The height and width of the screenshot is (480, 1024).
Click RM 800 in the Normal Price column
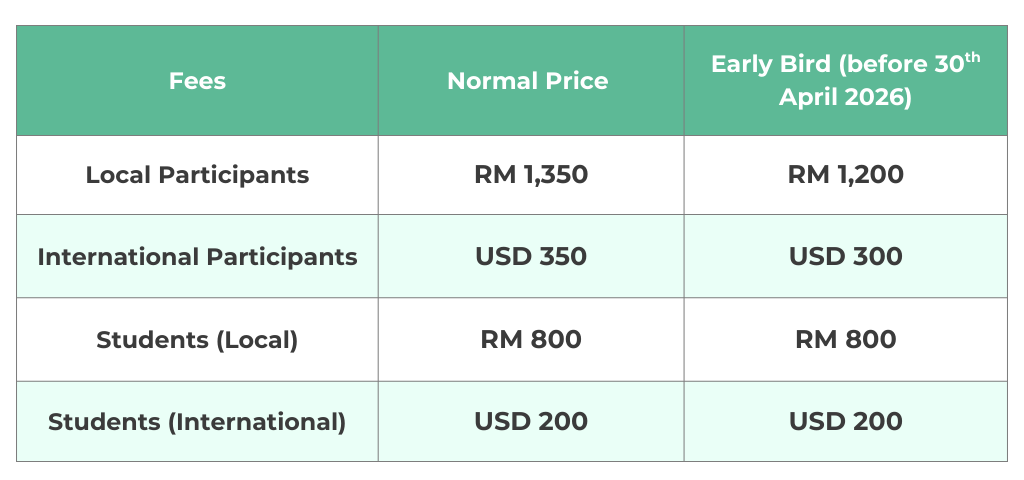[x=531, y=339]
